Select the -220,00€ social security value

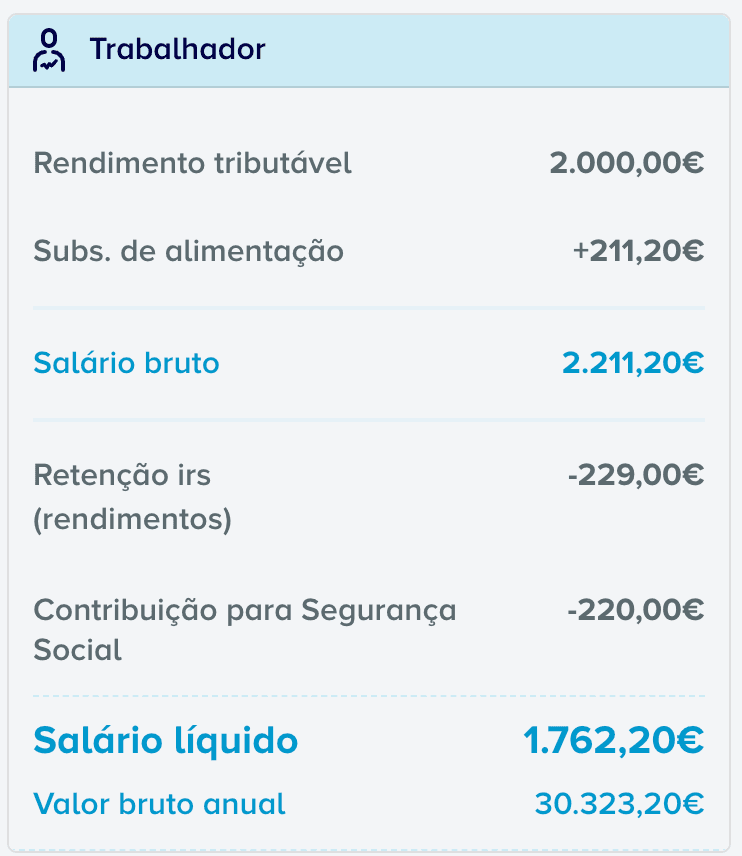[635, 609]
